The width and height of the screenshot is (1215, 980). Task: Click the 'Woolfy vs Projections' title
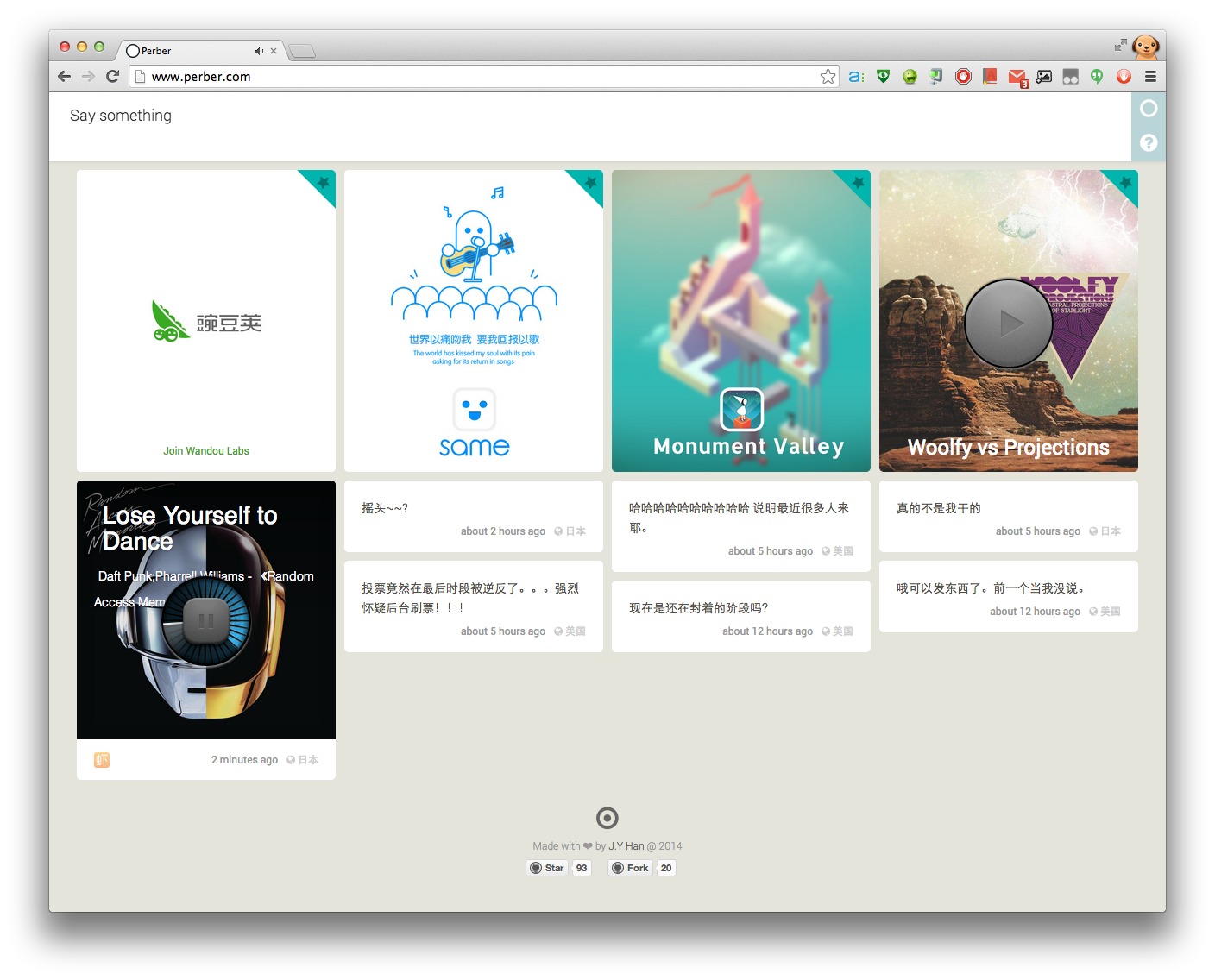click(x=1009, y=447)
